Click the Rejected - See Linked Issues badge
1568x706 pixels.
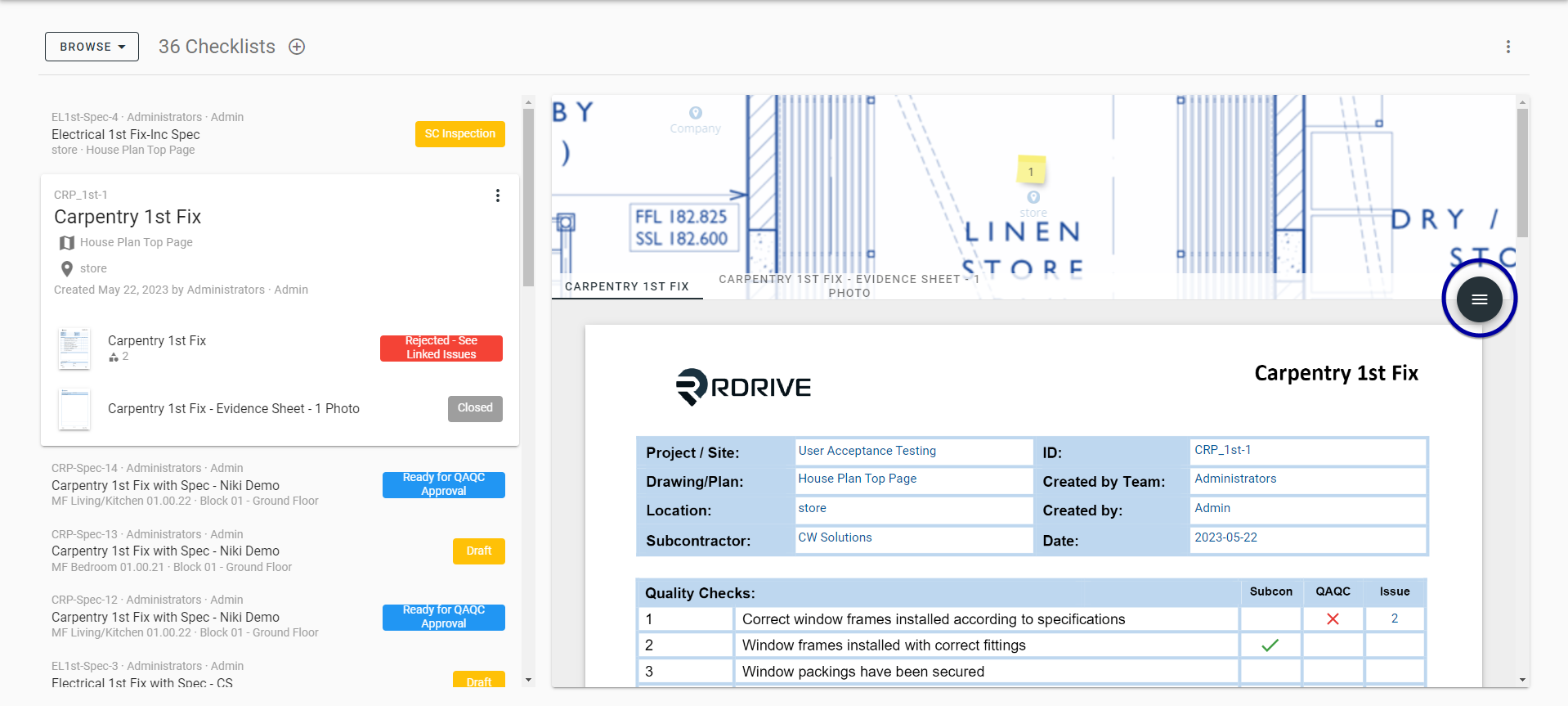point(441,348)
